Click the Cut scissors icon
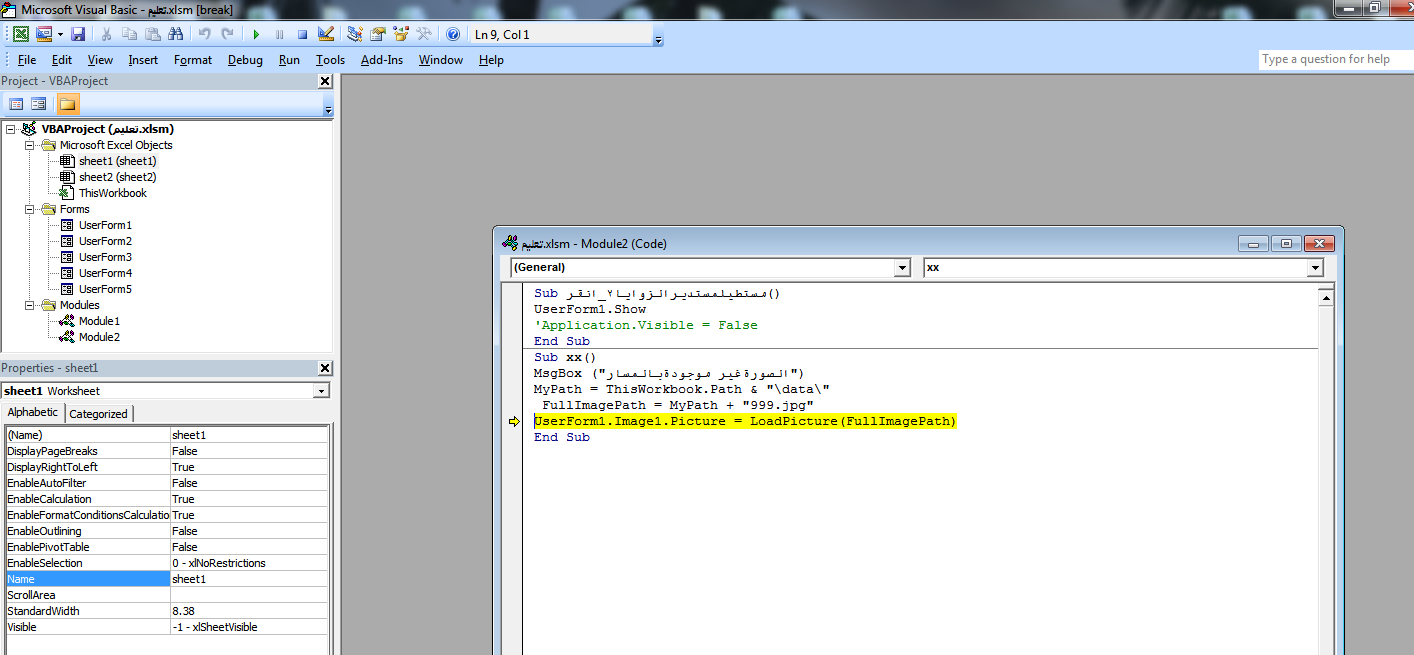1414x655 pixels. [x=106, y=34]
